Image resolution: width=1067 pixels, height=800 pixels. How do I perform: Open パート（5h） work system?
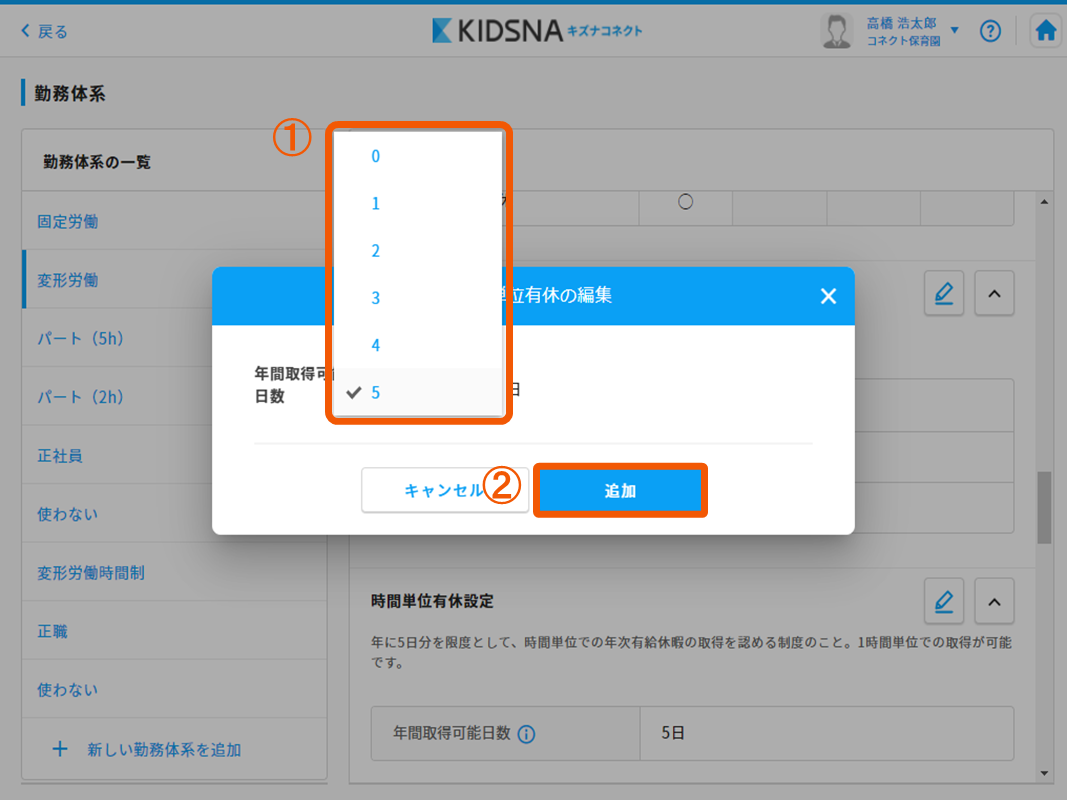tap(80, 338)
